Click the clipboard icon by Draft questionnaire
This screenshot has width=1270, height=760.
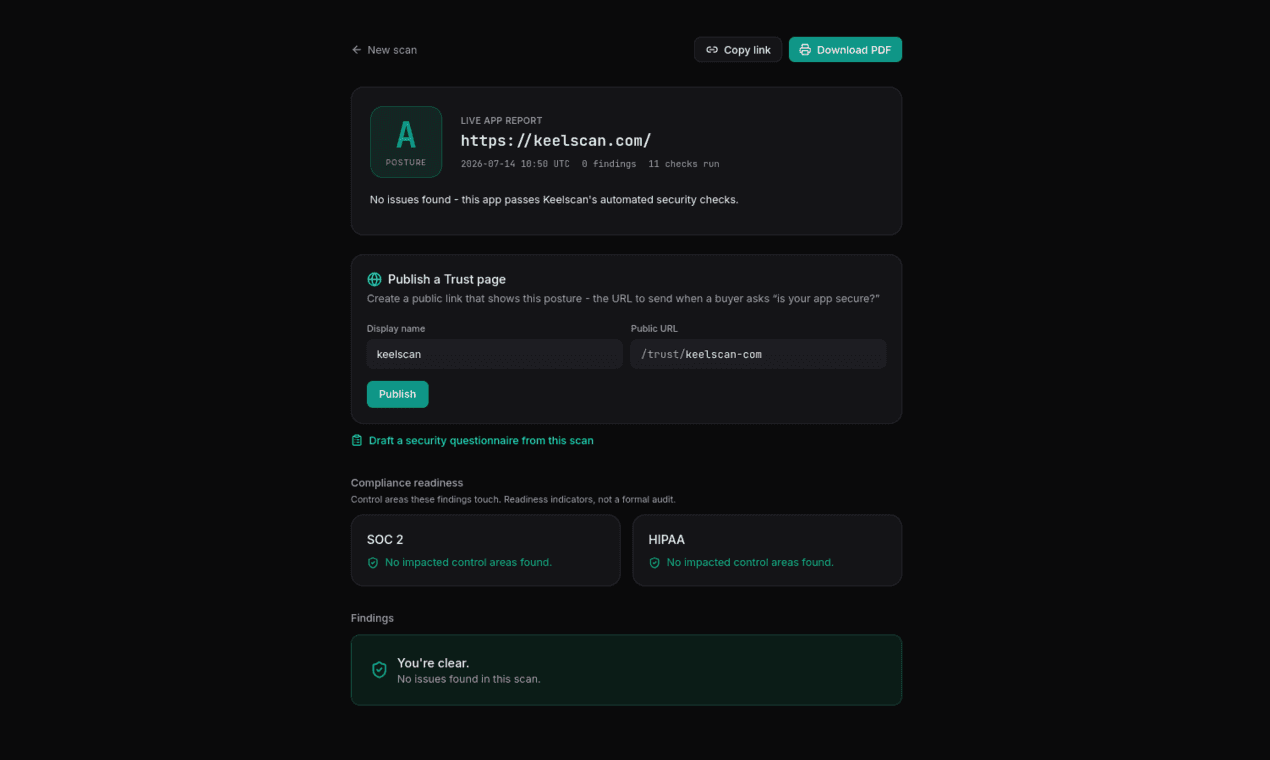pyautogui.click(x=357, y=441)
